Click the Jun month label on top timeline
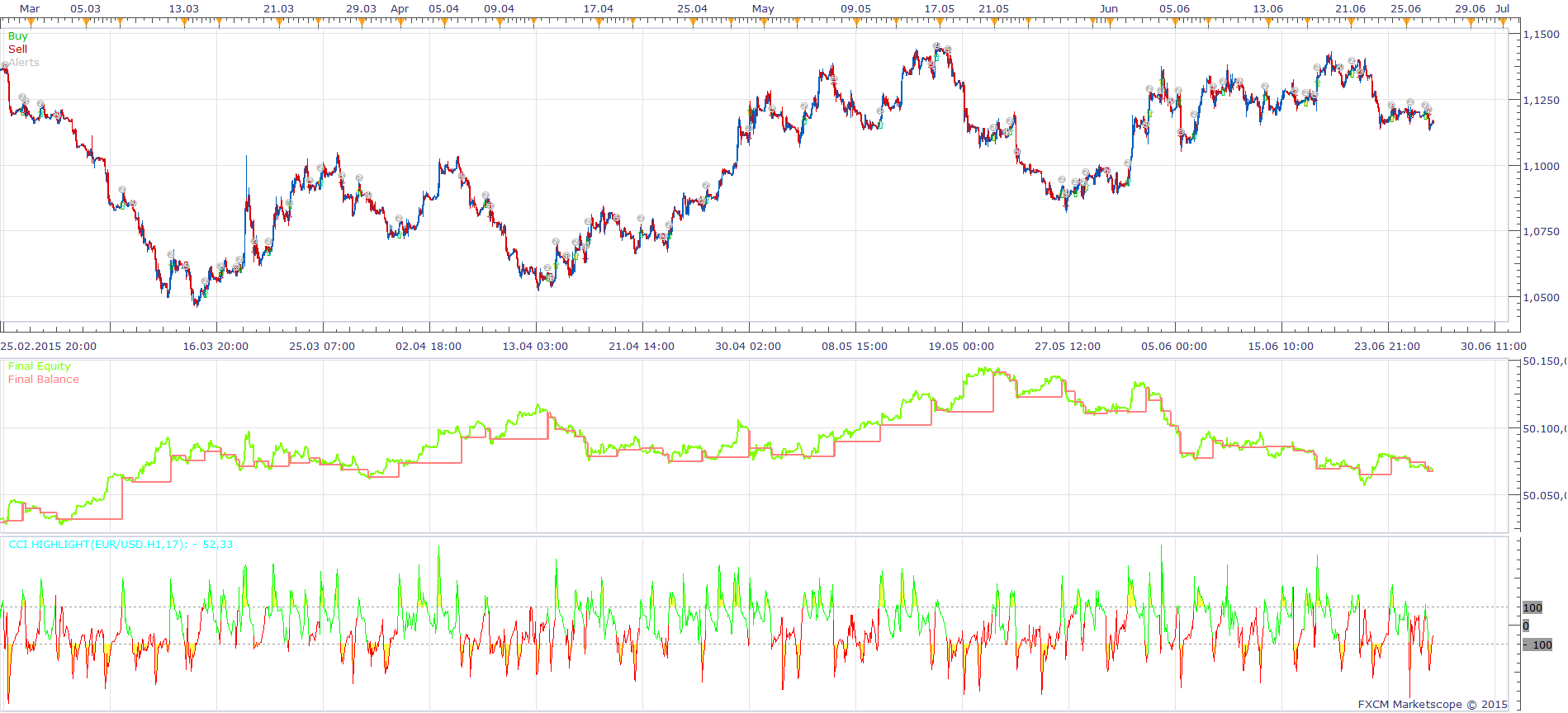 tap(1109, 9)
